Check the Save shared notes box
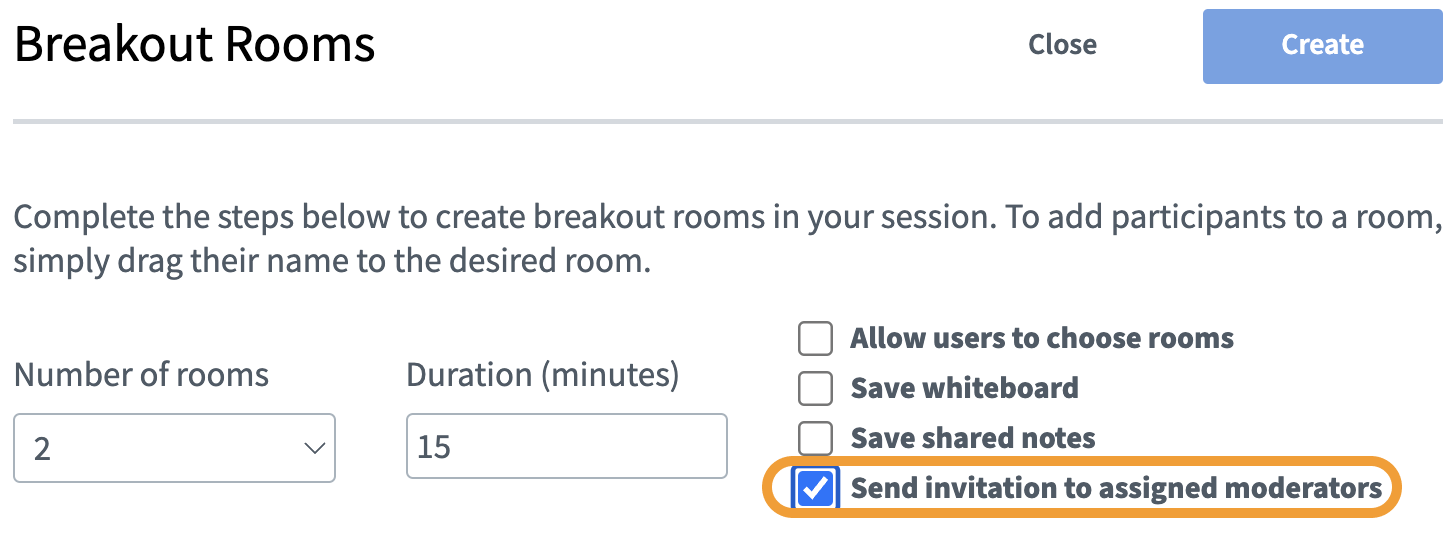Viewport: 1456px width, 544px height. point(815,438)
